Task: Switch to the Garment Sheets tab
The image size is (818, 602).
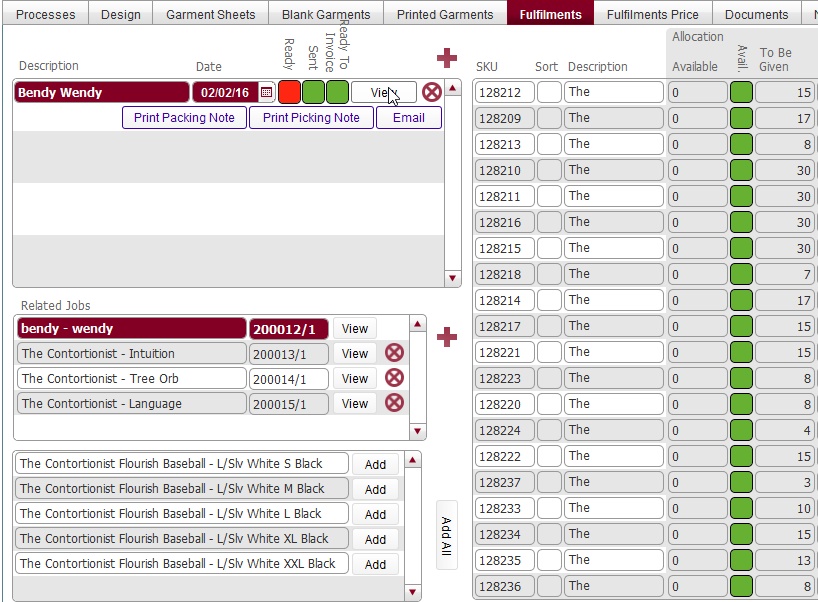Action: 210,14
